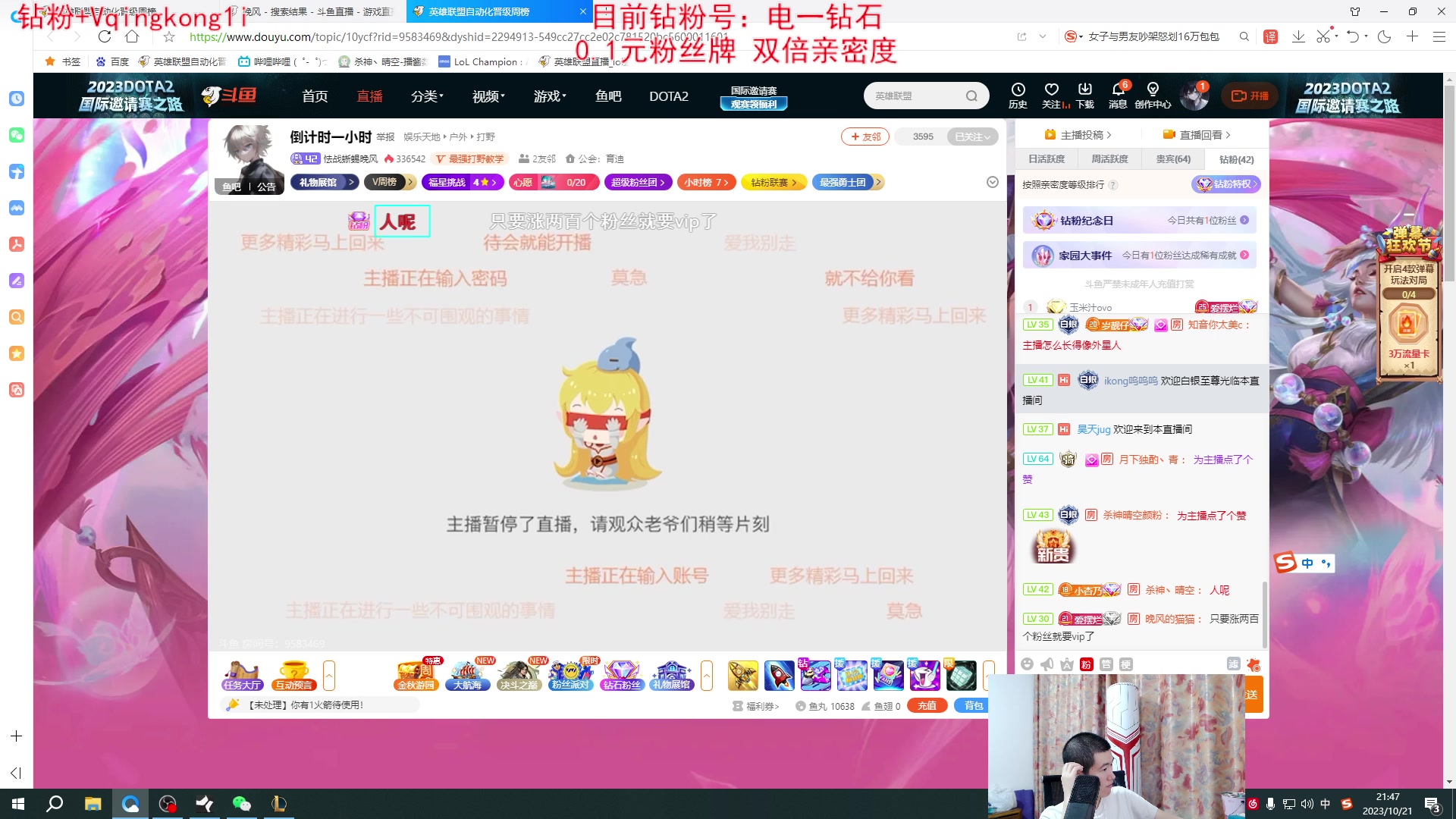Click the 0/20 心愿 wish progress bar
Viewport: 1456px width, 819px height.
tap(554, 182)
